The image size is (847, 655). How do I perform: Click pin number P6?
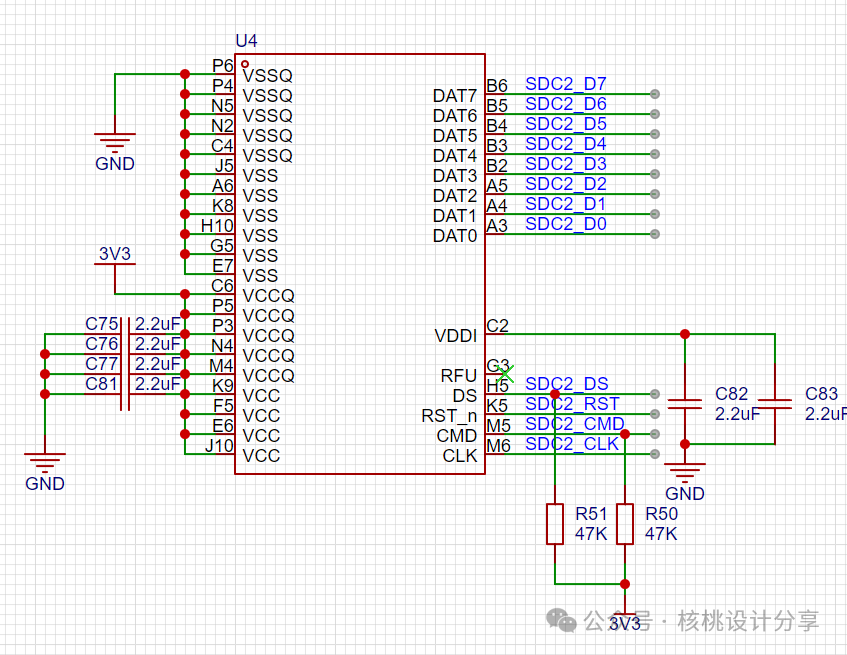[223, 65]
